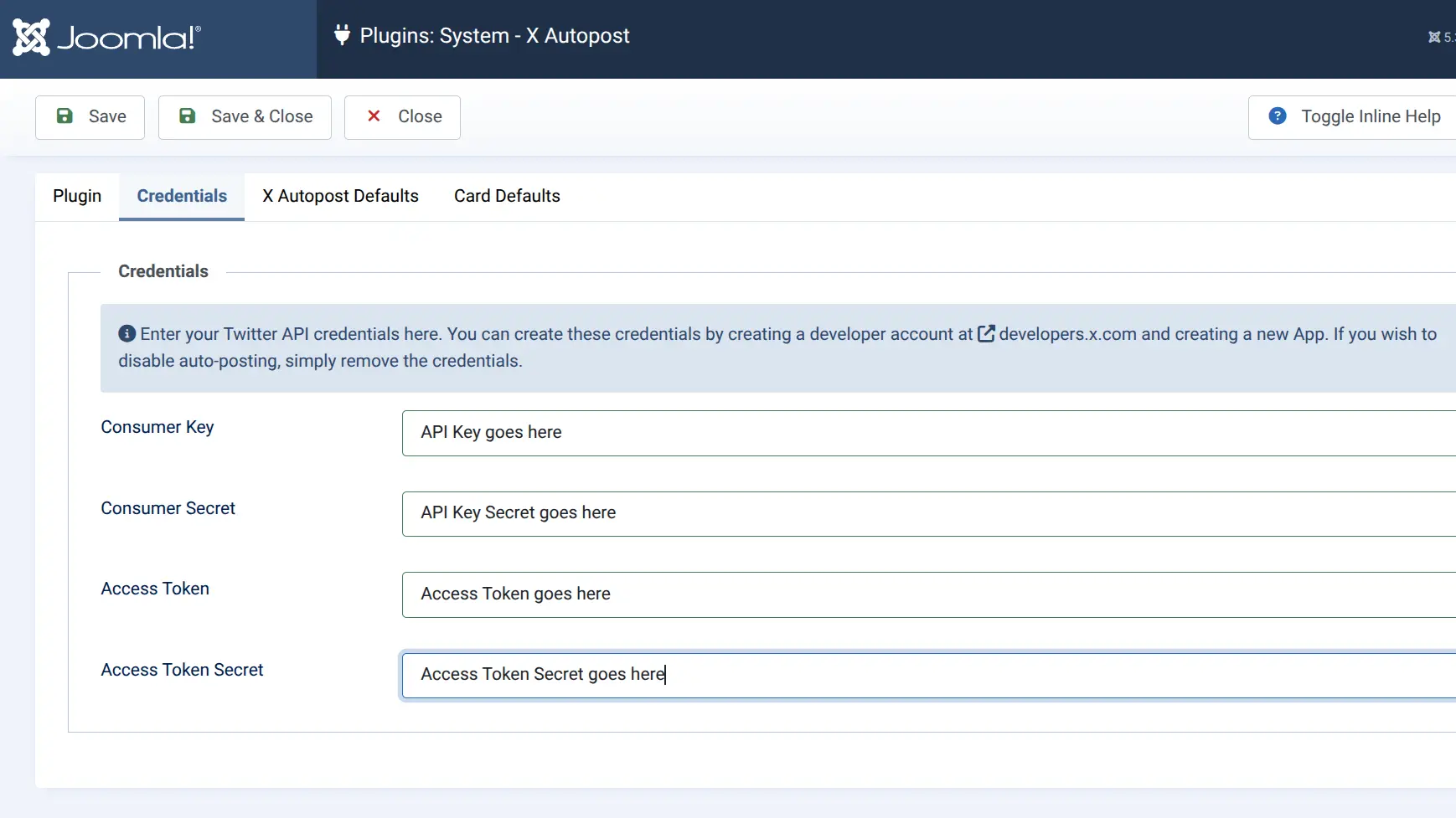
Task: Click the green Save floppy disk icon
Action: click(x=65, y=116)
